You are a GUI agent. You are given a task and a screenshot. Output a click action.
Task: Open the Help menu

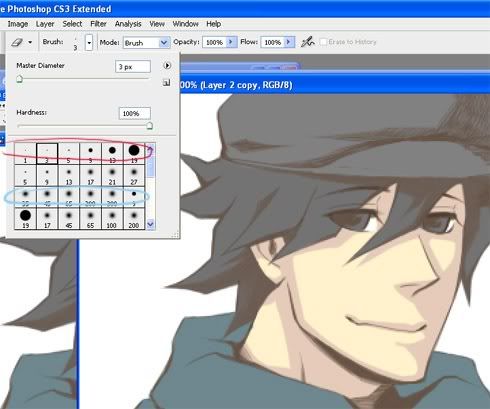pos(213,24)
